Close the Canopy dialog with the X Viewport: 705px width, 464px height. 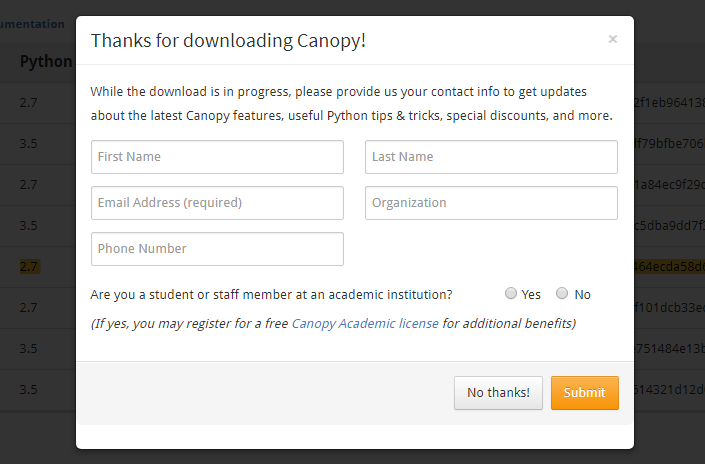click(x=612, y=40)
